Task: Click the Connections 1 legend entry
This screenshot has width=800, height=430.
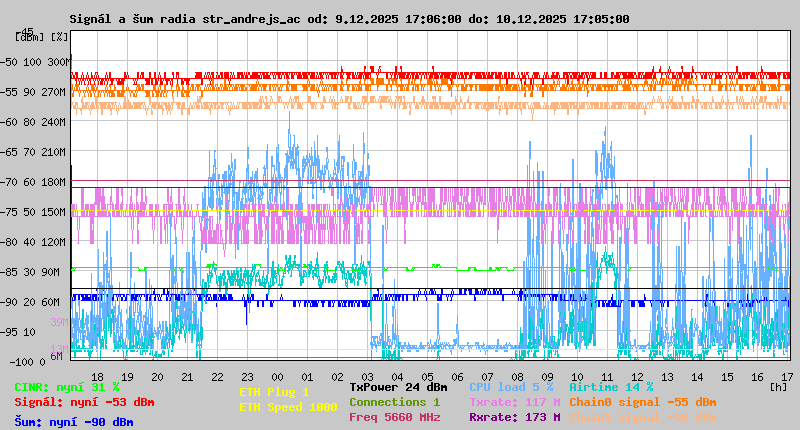Action: pos(394,402)
